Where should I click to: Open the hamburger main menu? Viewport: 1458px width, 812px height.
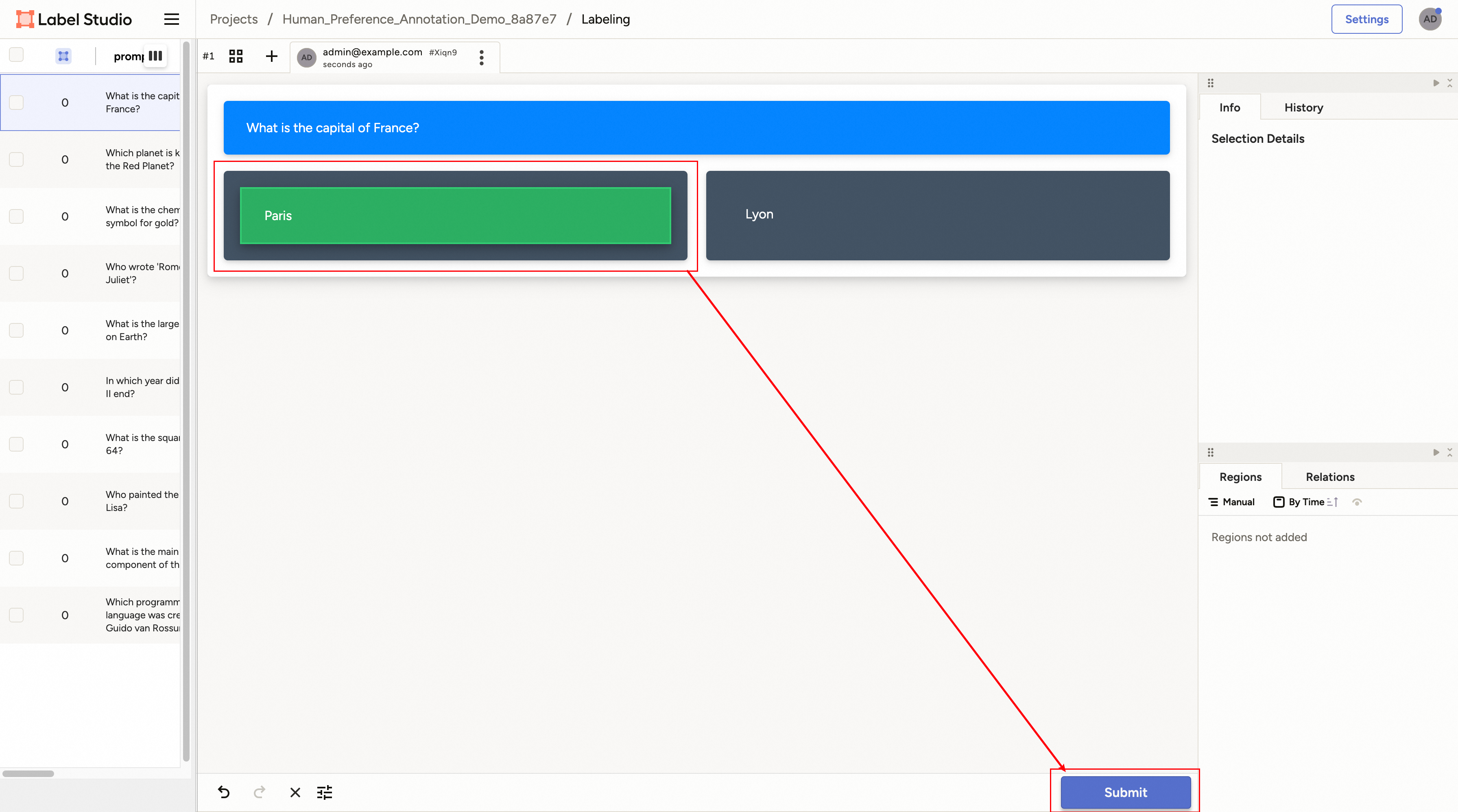(x=172, y=19)
